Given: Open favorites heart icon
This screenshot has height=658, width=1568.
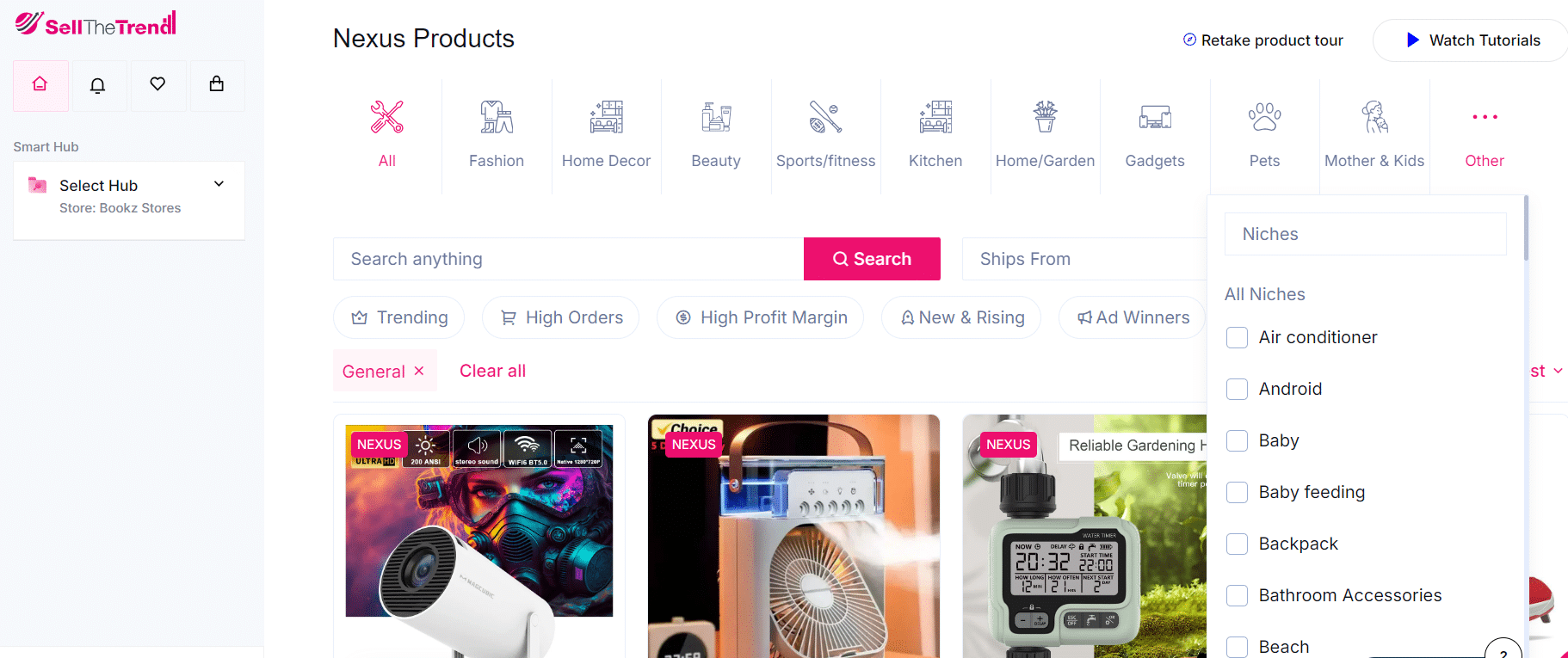Looking at the screenshot, I should [157, 85].
